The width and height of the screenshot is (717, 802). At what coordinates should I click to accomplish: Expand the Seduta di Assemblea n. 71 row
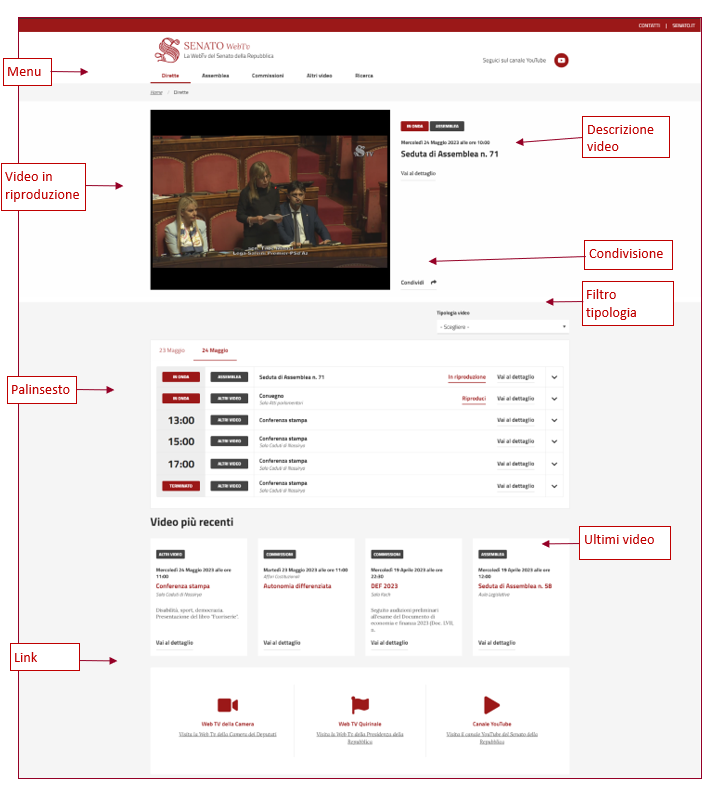click(554, 377)
